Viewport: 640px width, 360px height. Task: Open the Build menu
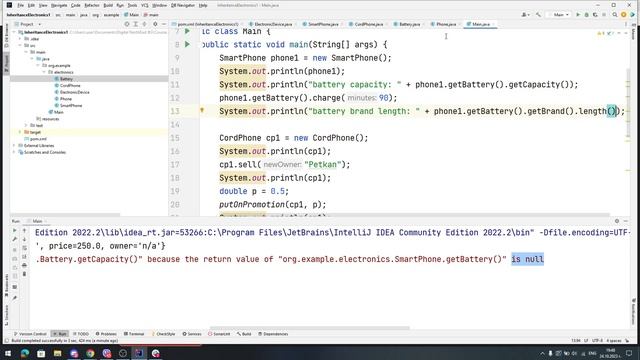108,5
